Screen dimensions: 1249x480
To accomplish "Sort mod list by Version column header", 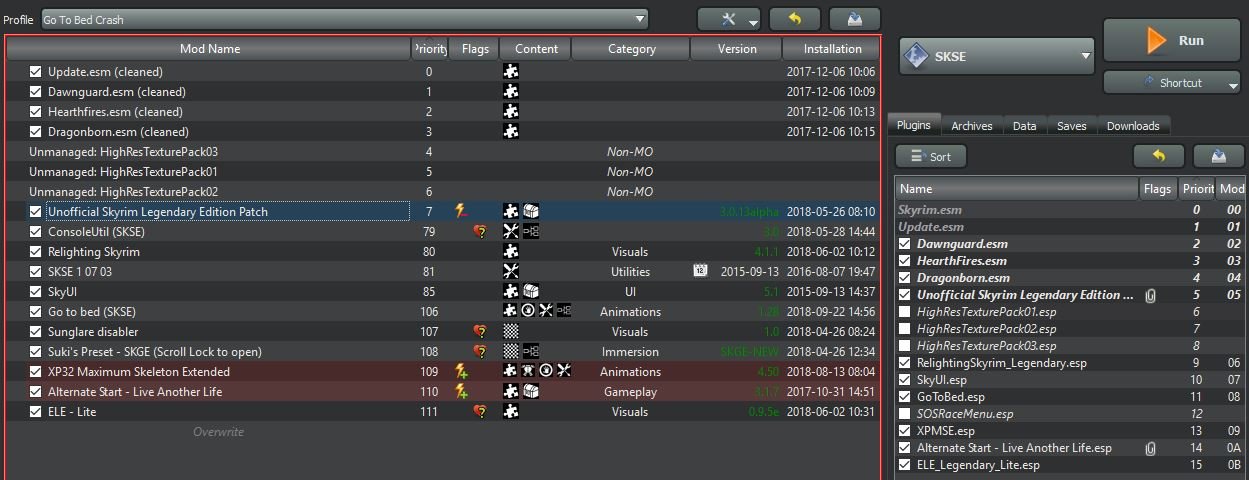I will click(737, 48).
